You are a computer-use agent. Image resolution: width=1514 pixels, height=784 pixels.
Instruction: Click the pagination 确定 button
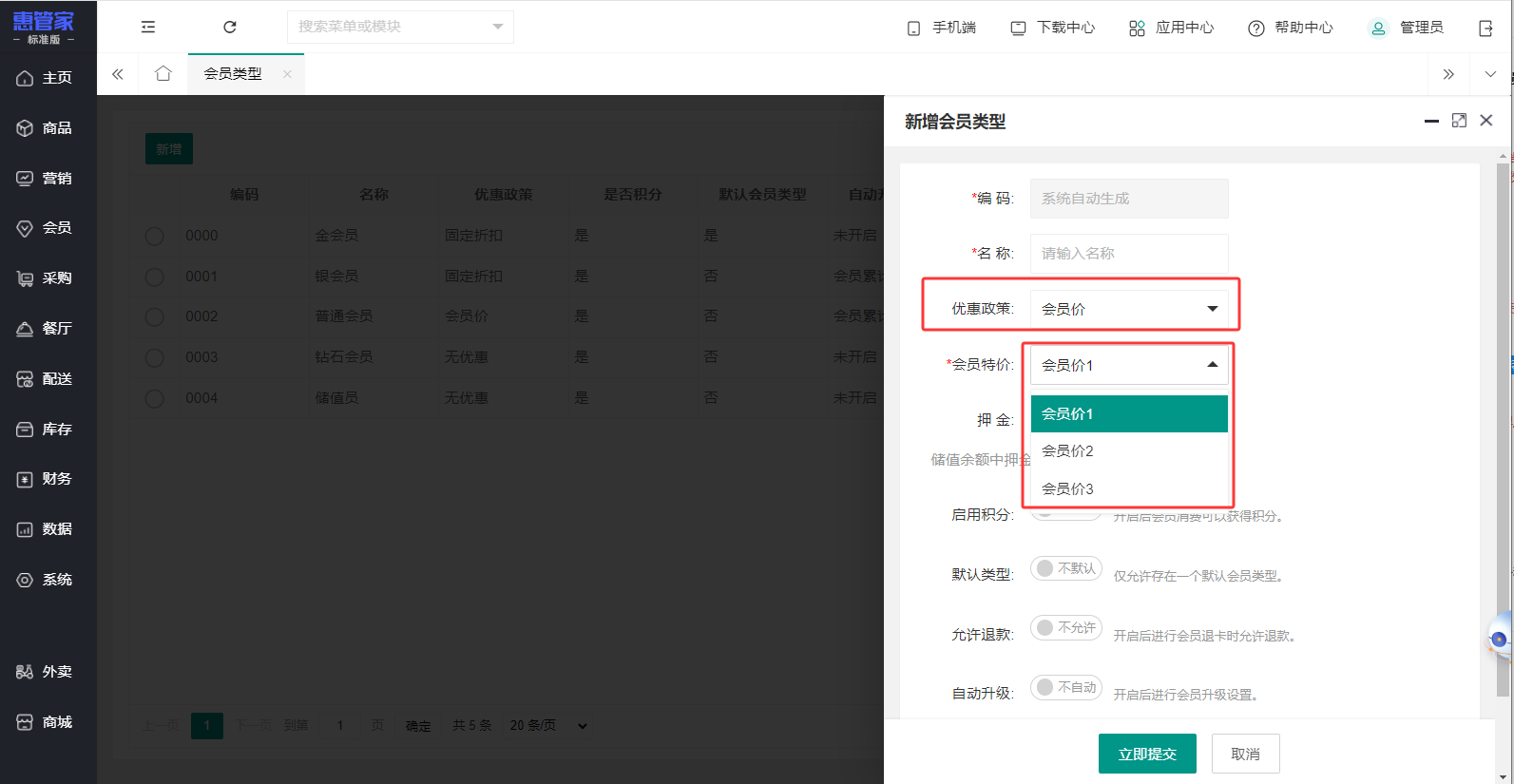[418, 726]
